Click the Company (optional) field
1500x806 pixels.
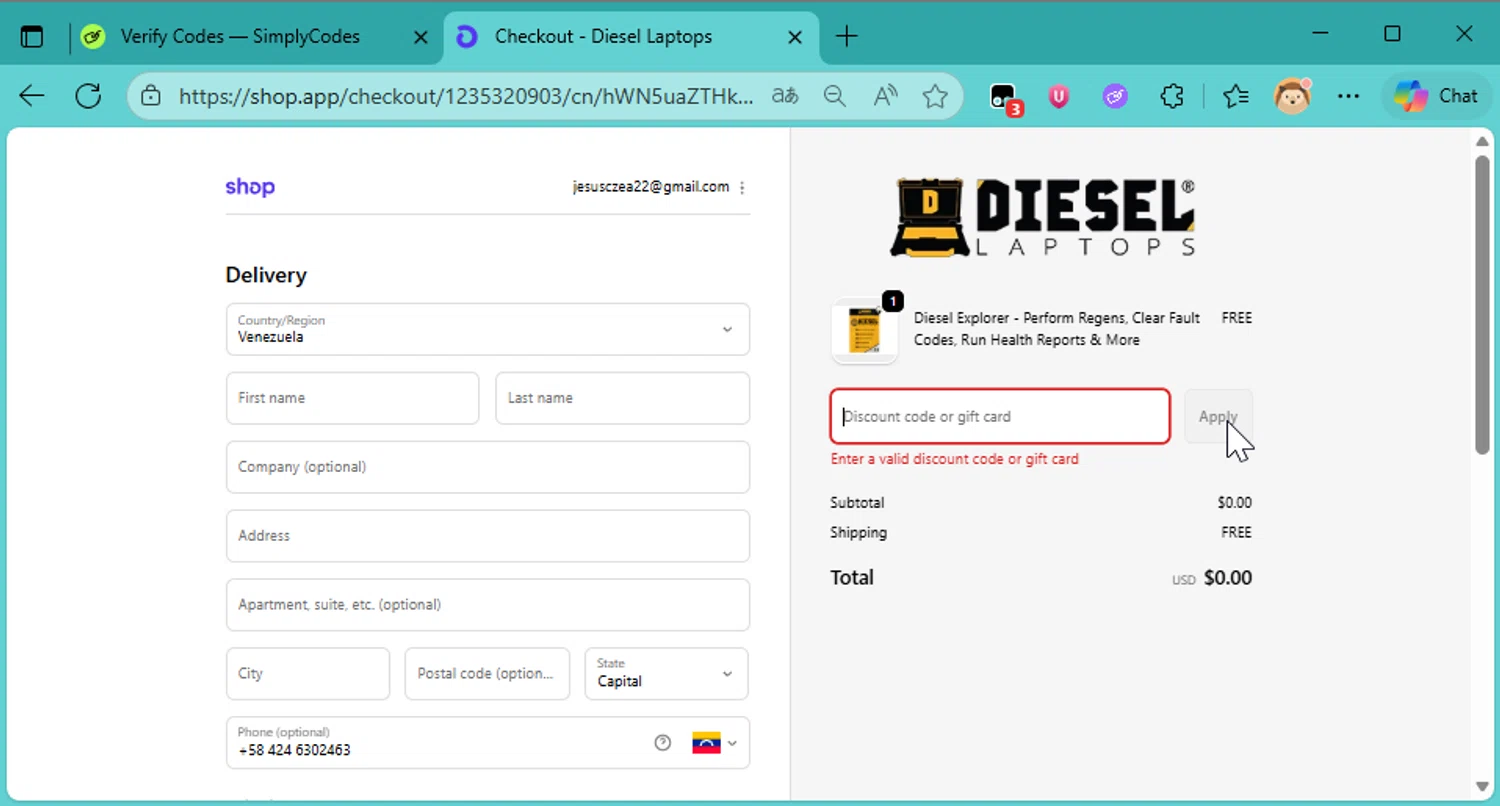click(x=488, y=467)
